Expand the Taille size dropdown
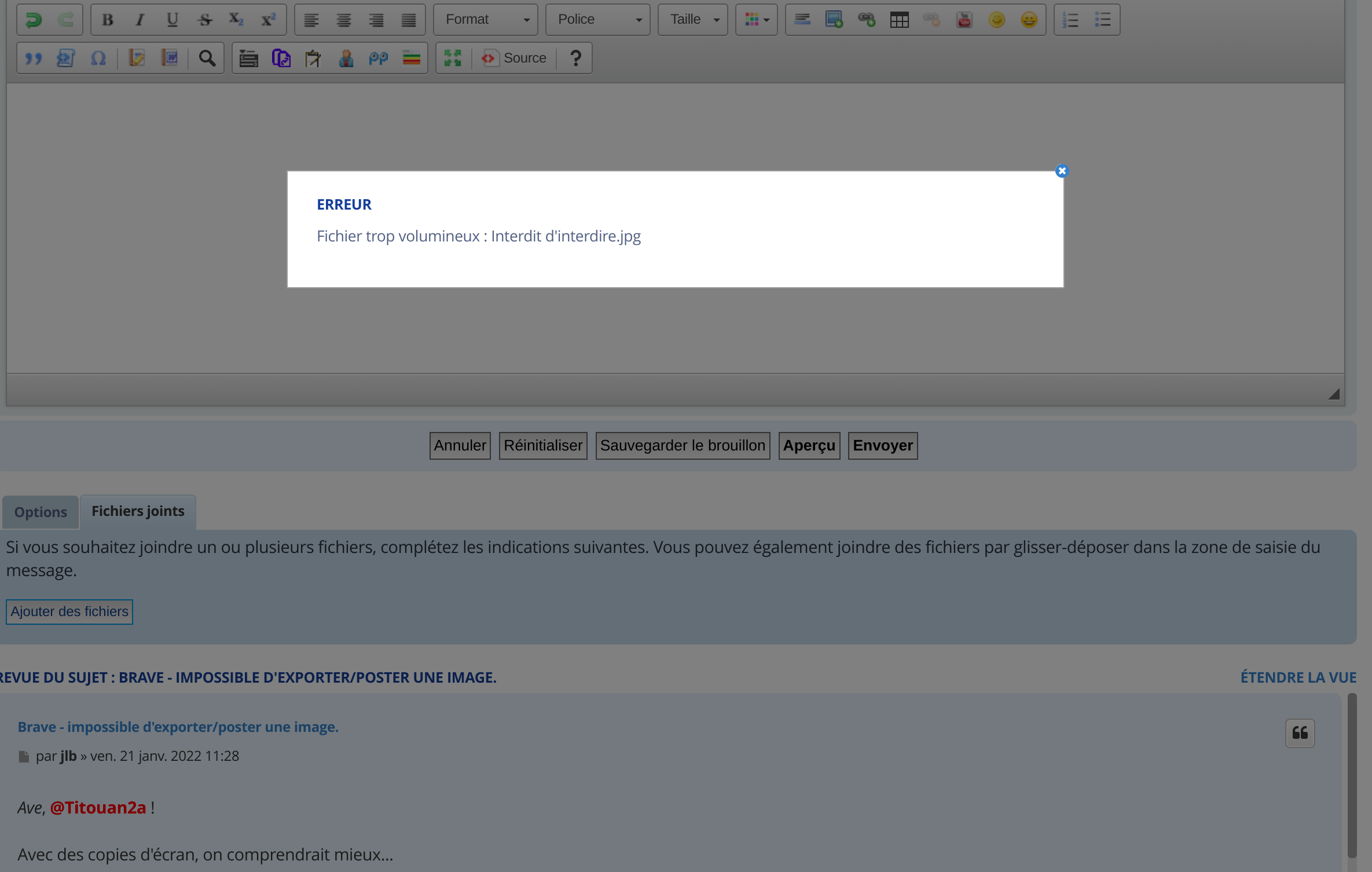 point(693,20)
